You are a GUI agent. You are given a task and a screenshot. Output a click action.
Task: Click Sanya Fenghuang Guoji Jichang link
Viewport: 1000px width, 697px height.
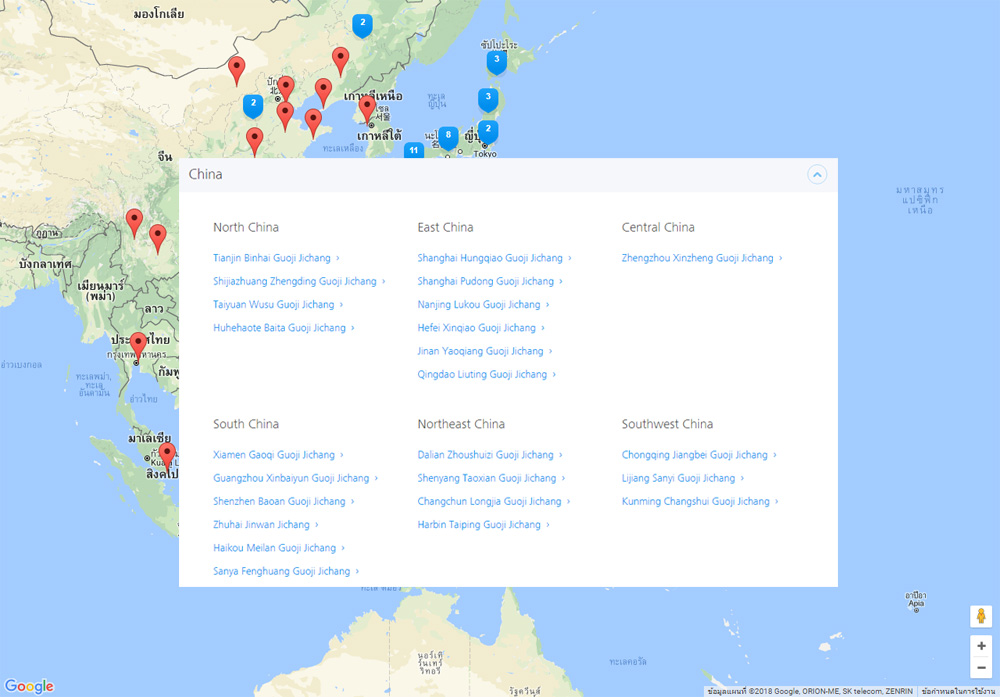pos(282,572)
